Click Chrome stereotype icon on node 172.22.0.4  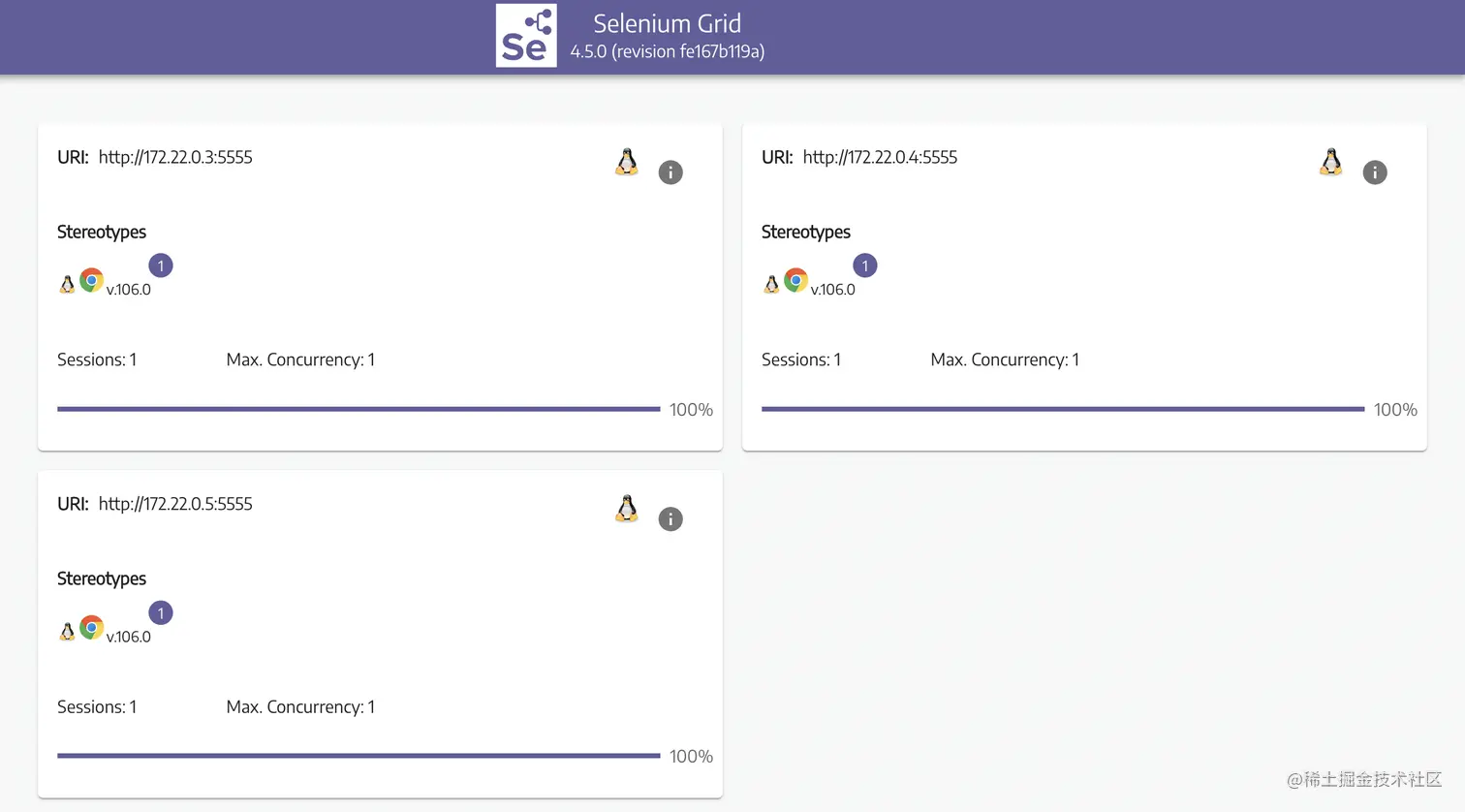click(796, 281)
